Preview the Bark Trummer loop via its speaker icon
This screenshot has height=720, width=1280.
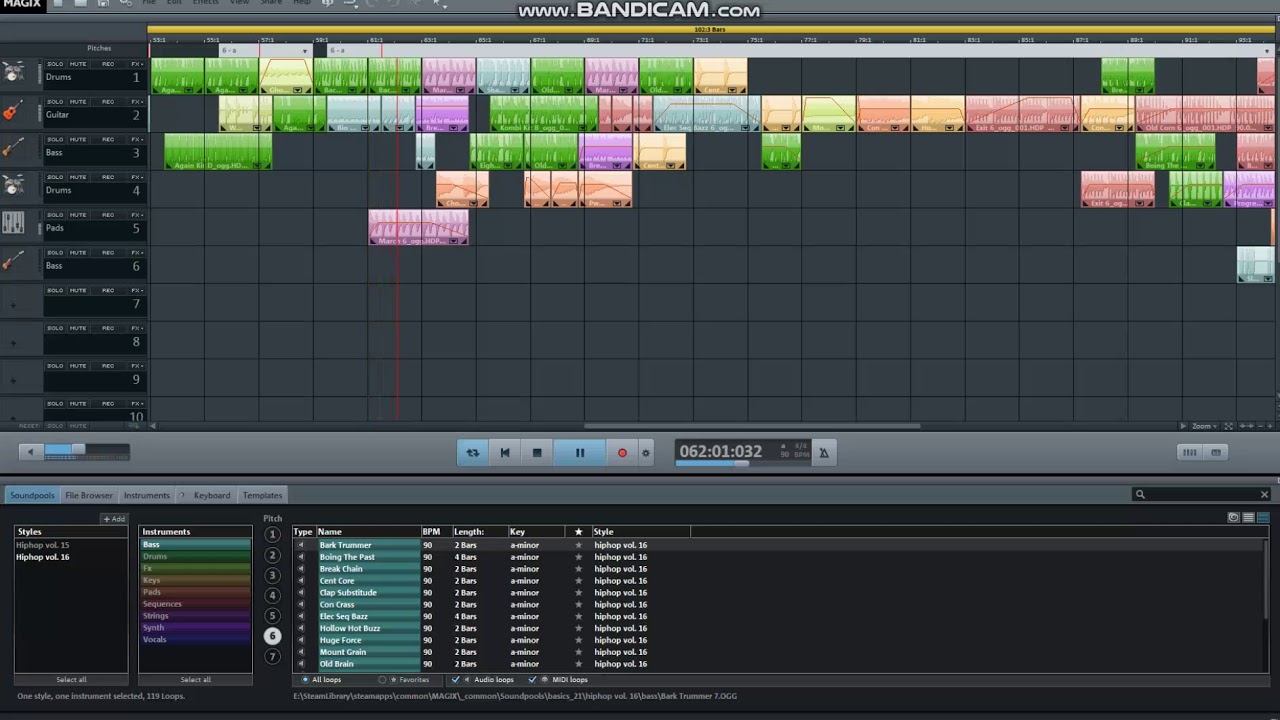click(301, 545)
